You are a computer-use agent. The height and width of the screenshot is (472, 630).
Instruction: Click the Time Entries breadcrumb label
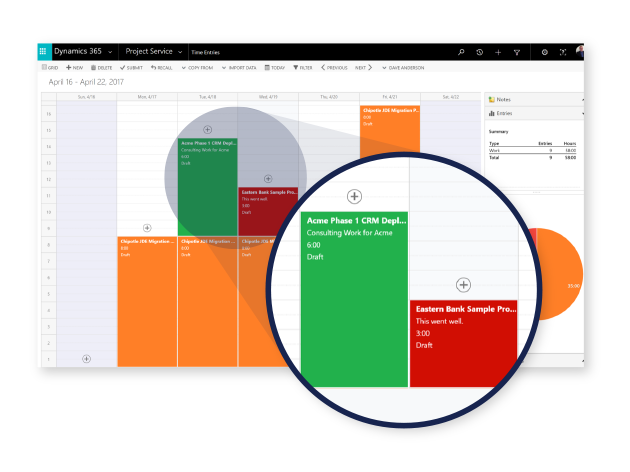205,52
